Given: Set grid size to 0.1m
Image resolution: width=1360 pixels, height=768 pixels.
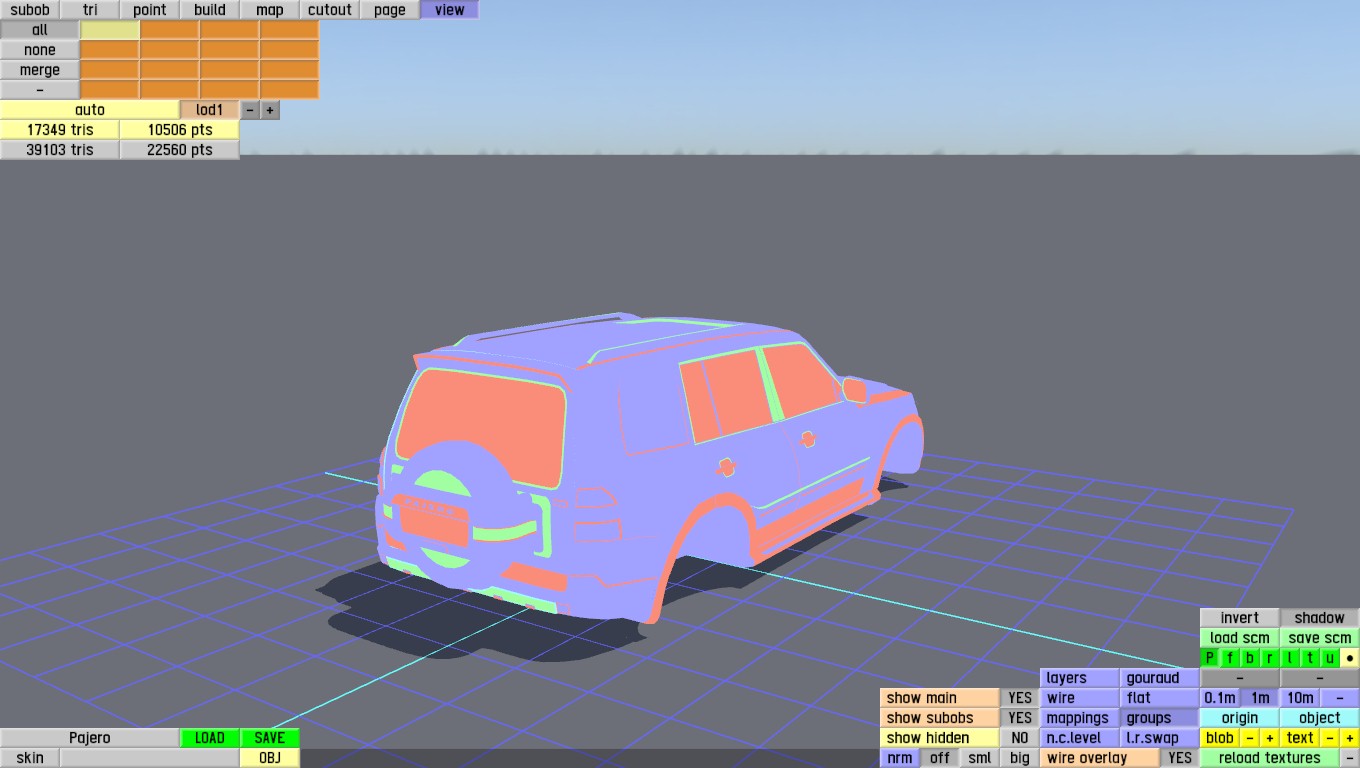Looking at the screenshot, I should click(x=1220, y=698).
